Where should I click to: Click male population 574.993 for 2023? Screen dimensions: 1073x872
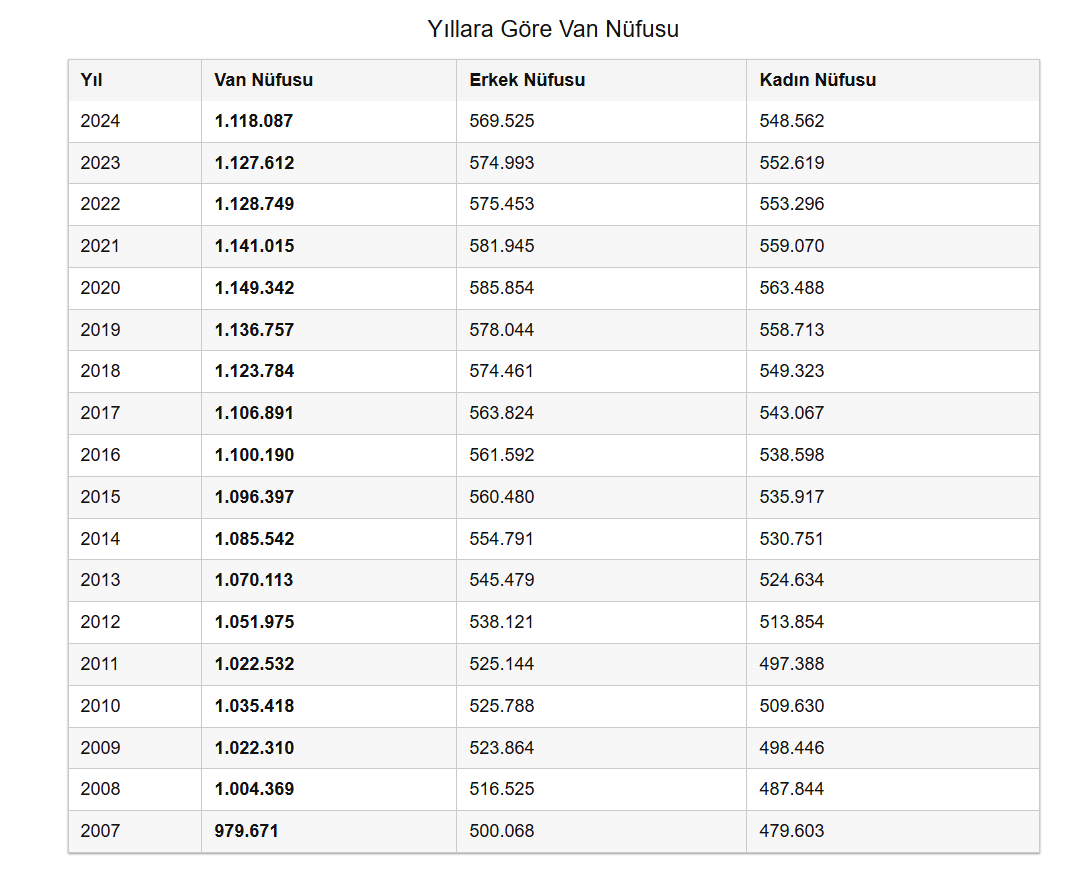(x=501, y=163)
